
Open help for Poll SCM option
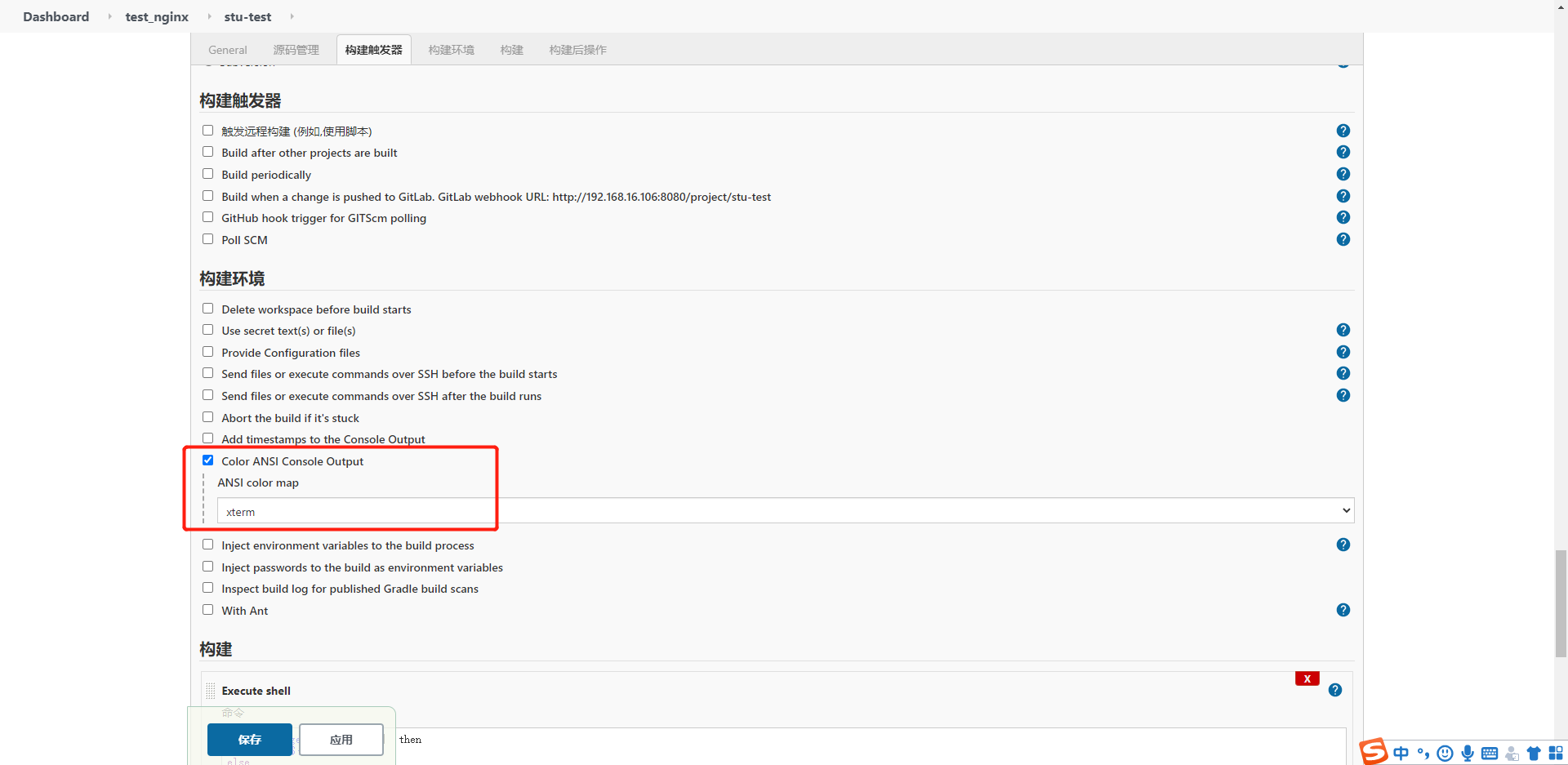(1343, 239)
